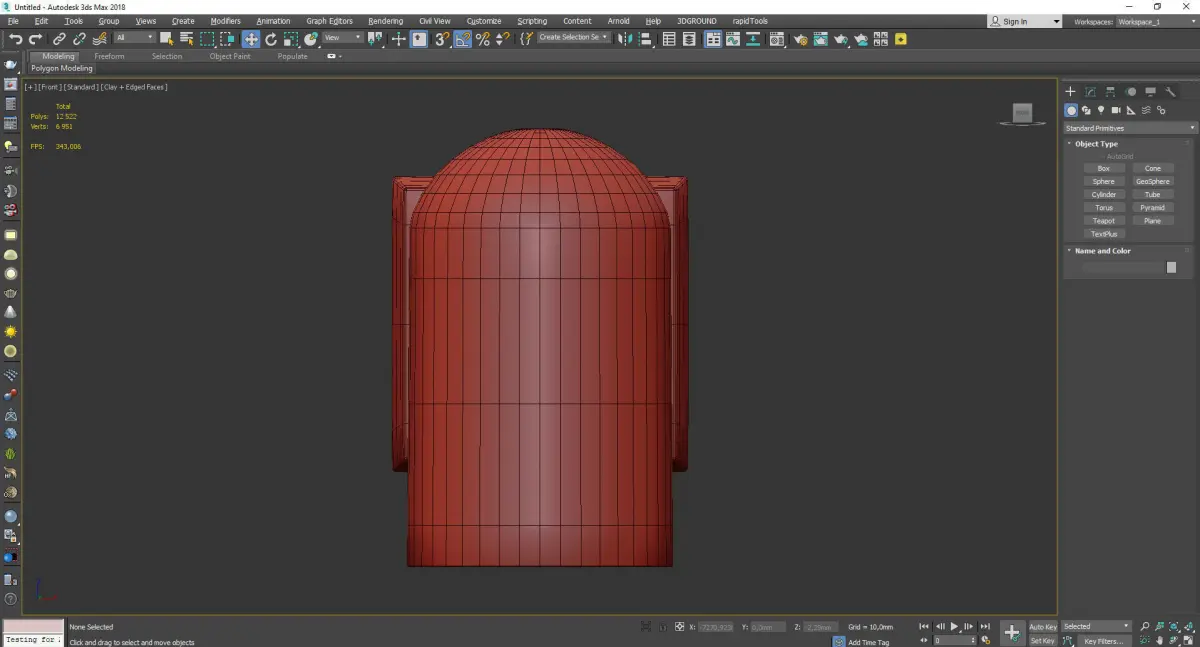The image size is (1200, 647).
Task: Click the object color swatch
Action: point(1171,268)
